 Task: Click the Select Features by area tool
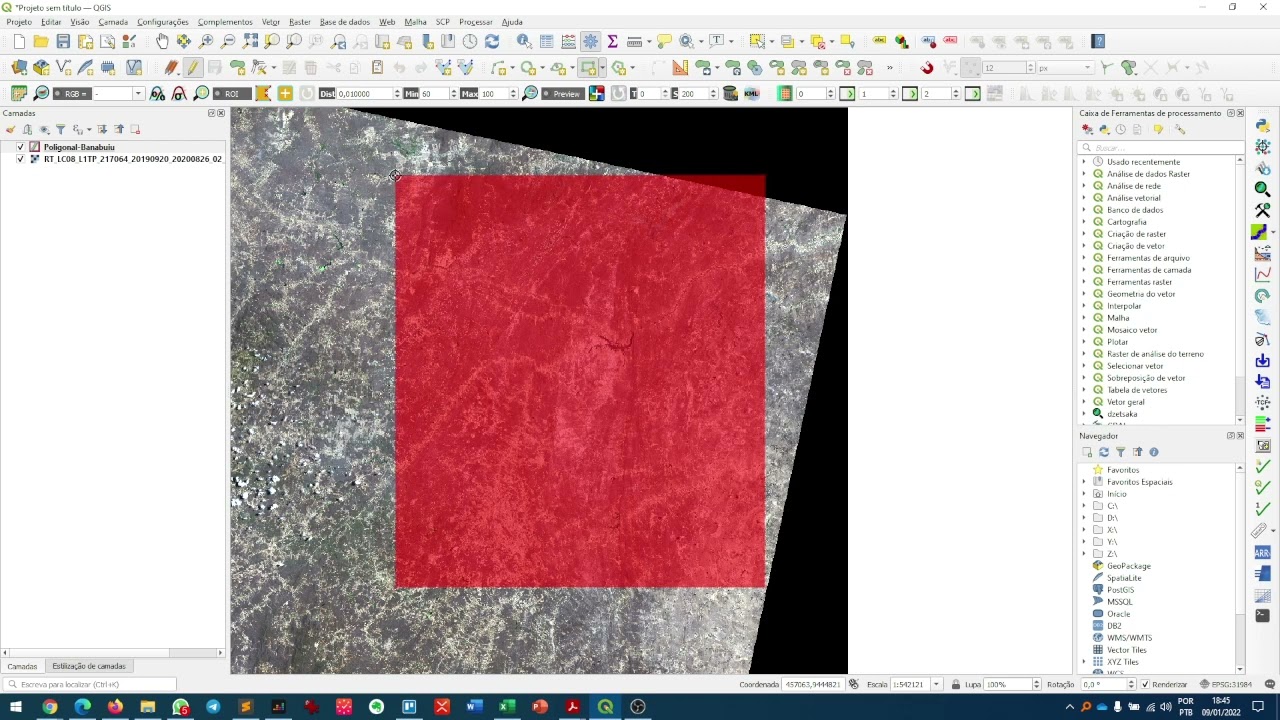pos(757,41)
